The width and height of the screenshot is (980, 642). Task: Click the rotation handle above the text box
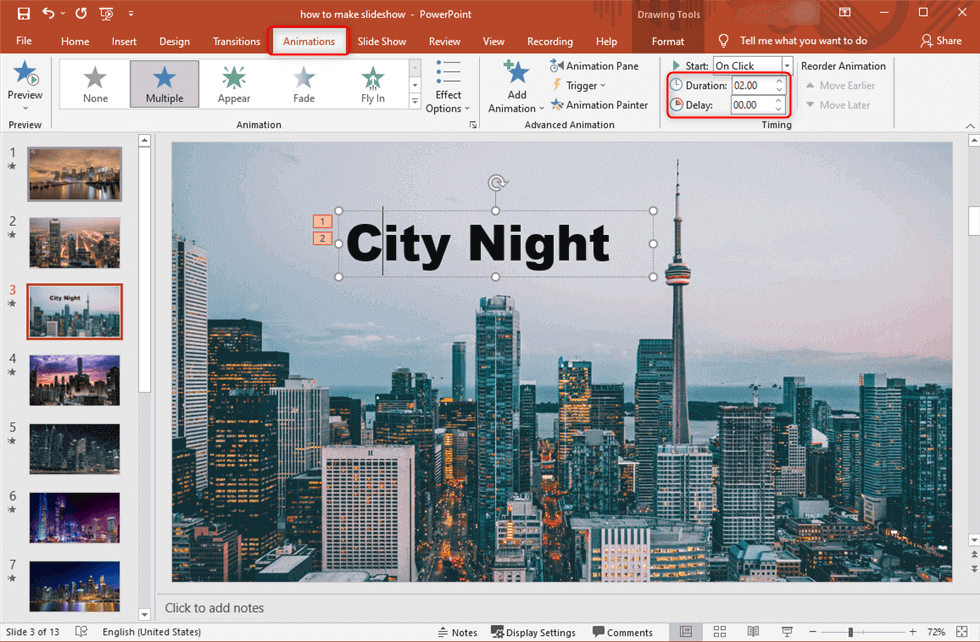(497, 183)
